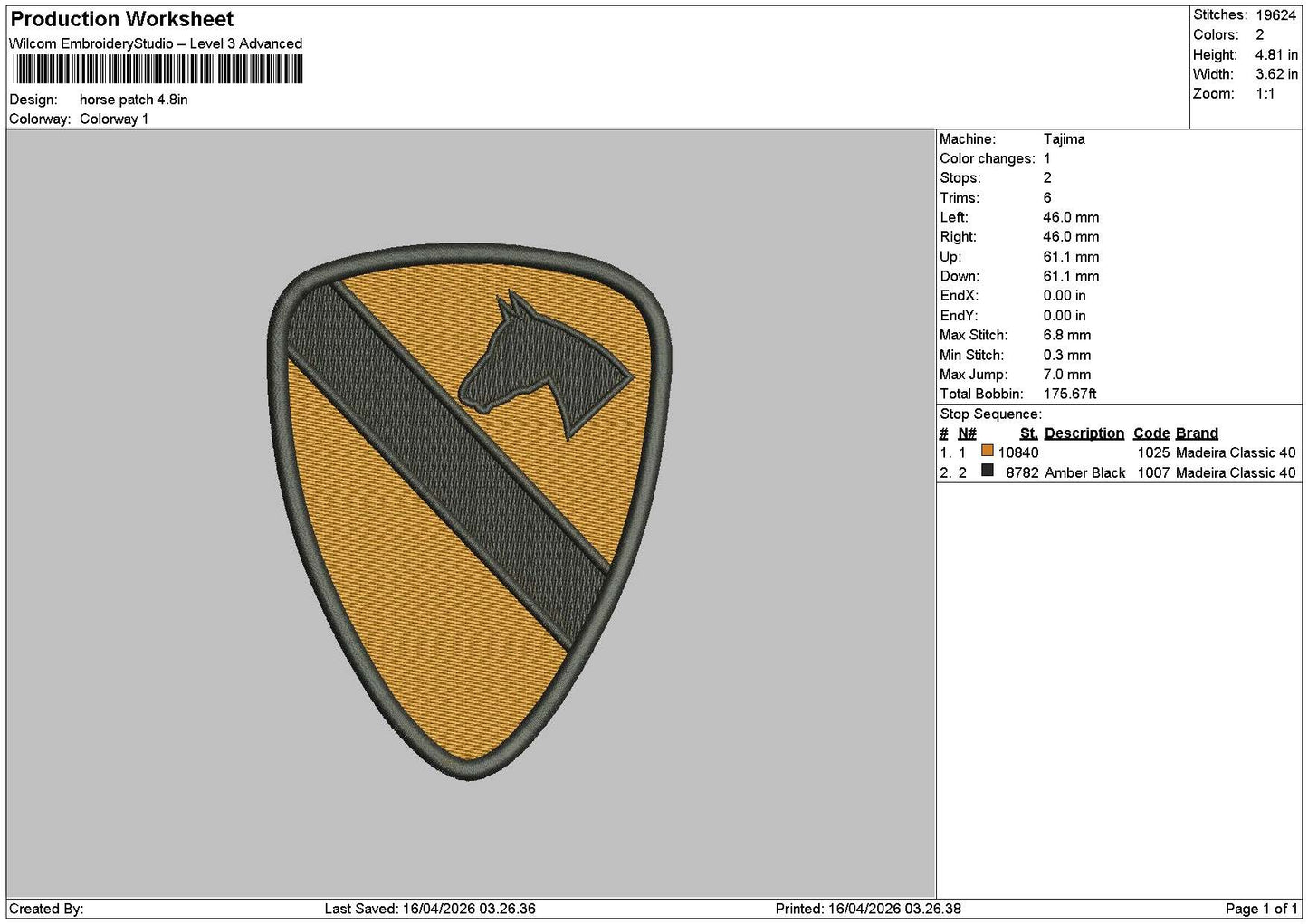Click the Colors value 2
1308x924 pixels.
click(x=1260, y=34)
